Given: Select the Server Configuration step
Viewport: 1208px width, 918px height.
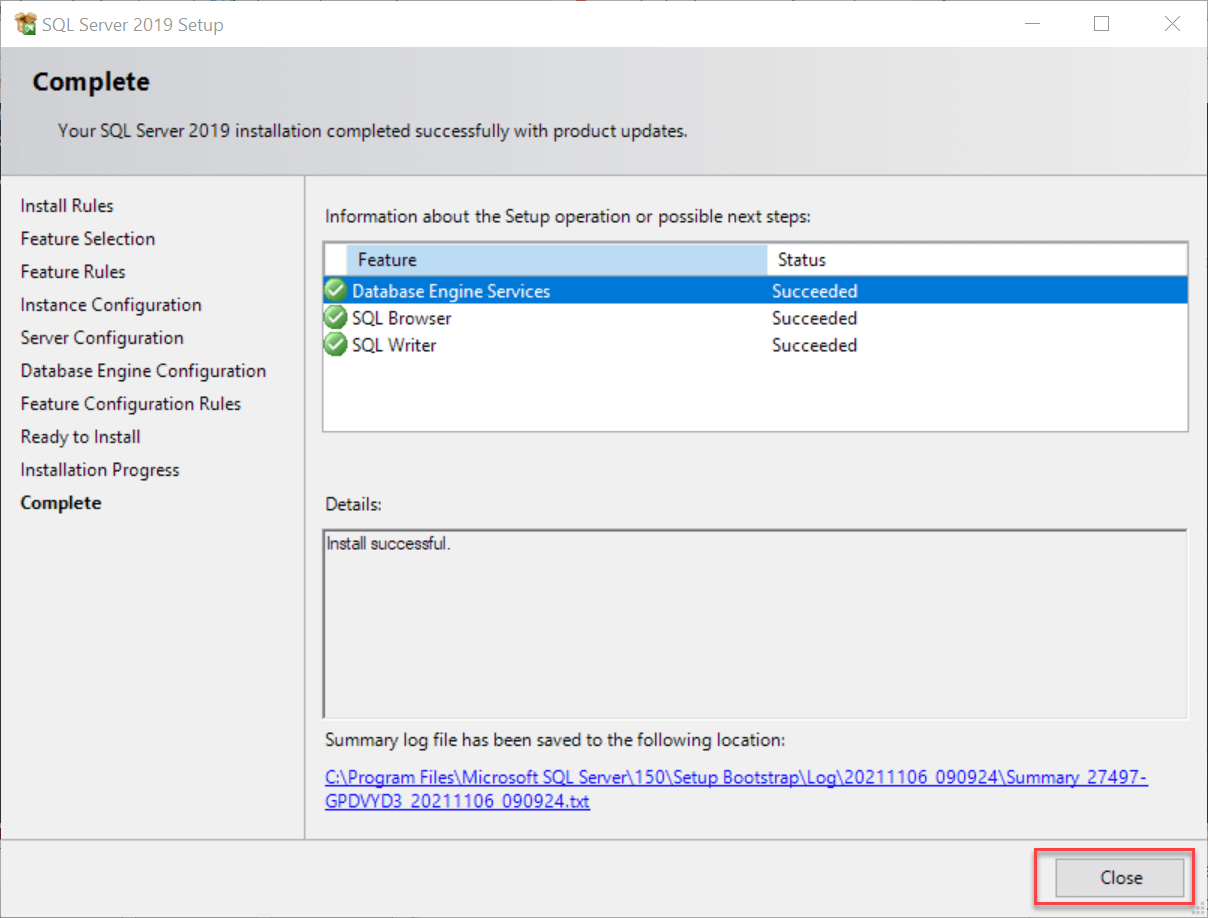Looking at the screenshot, I should (102, 337).
